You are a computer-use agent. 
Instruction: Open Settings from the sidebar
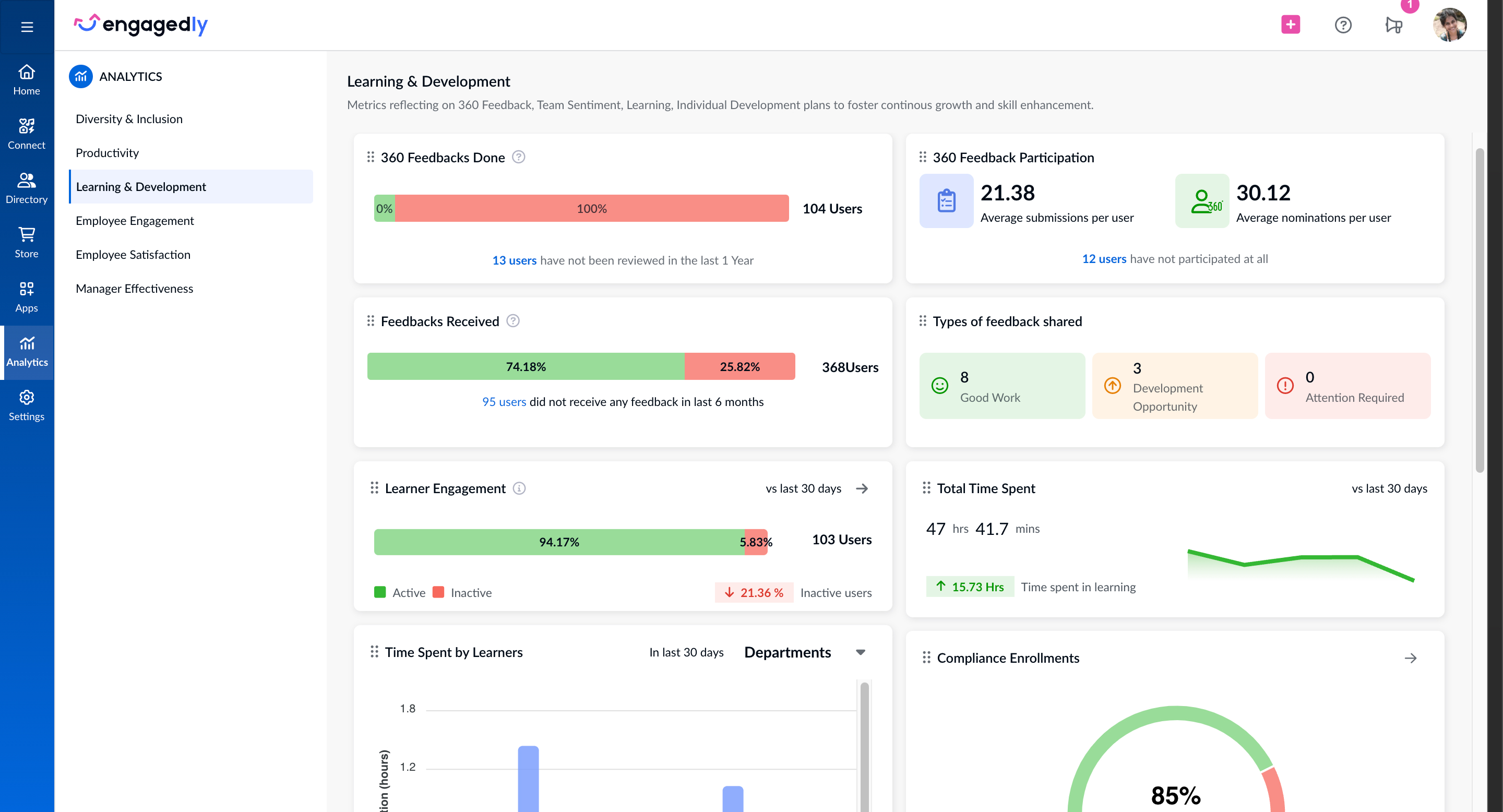27,404
